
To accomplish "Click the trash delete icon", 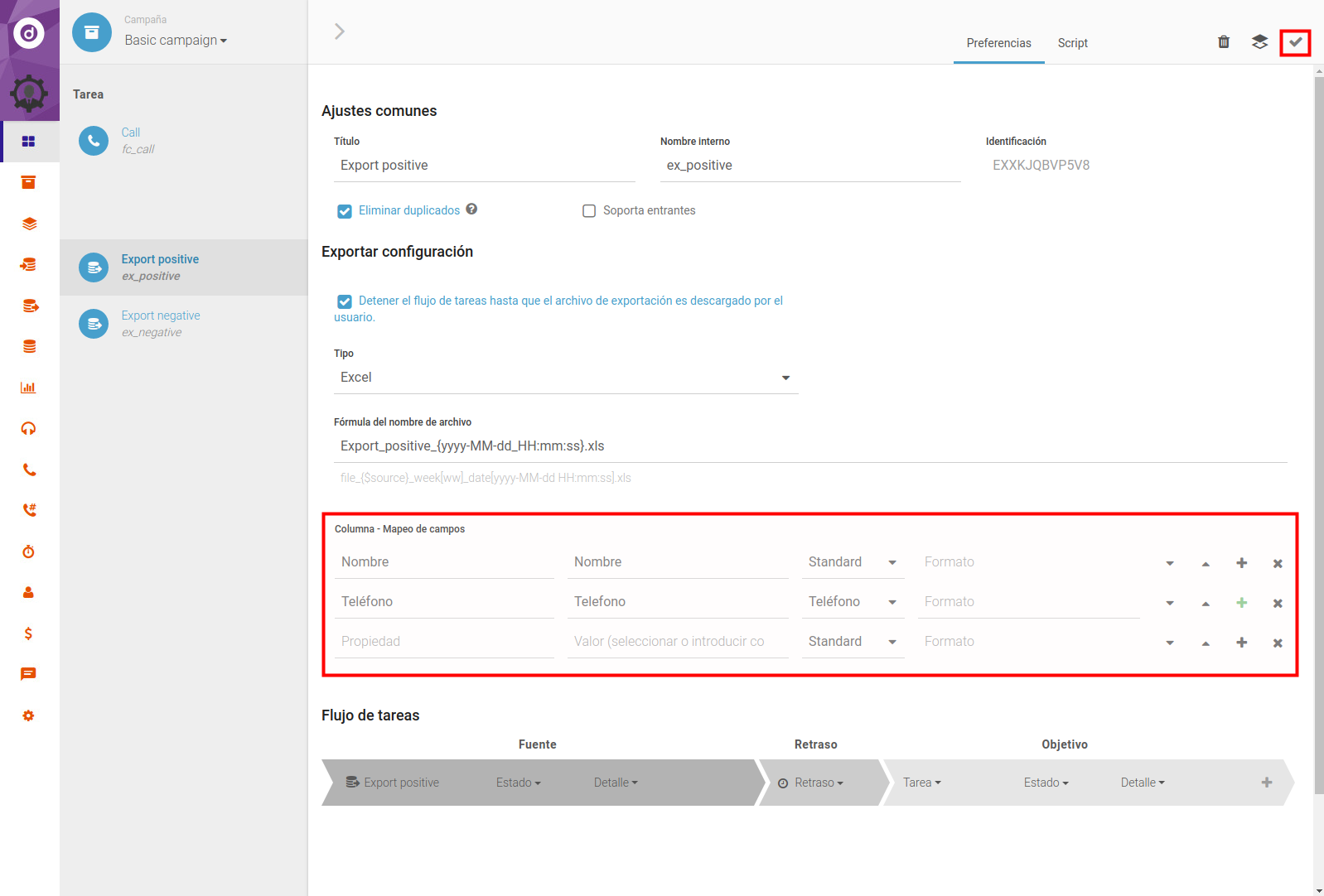I will 1223,42.
